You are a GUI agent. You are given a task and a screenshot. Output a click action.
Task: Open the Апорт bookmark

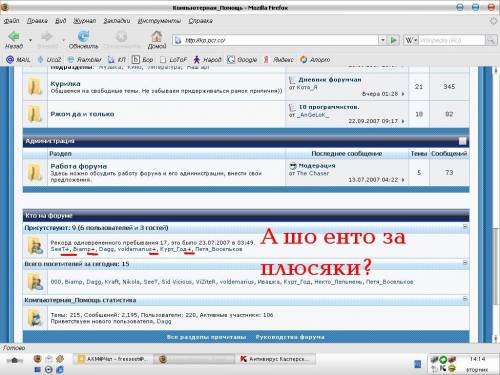[315, 60]
